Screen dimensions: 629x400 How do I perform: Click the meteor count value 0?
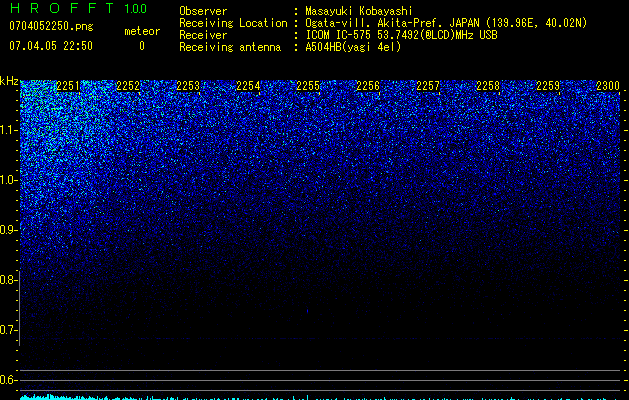142,46
